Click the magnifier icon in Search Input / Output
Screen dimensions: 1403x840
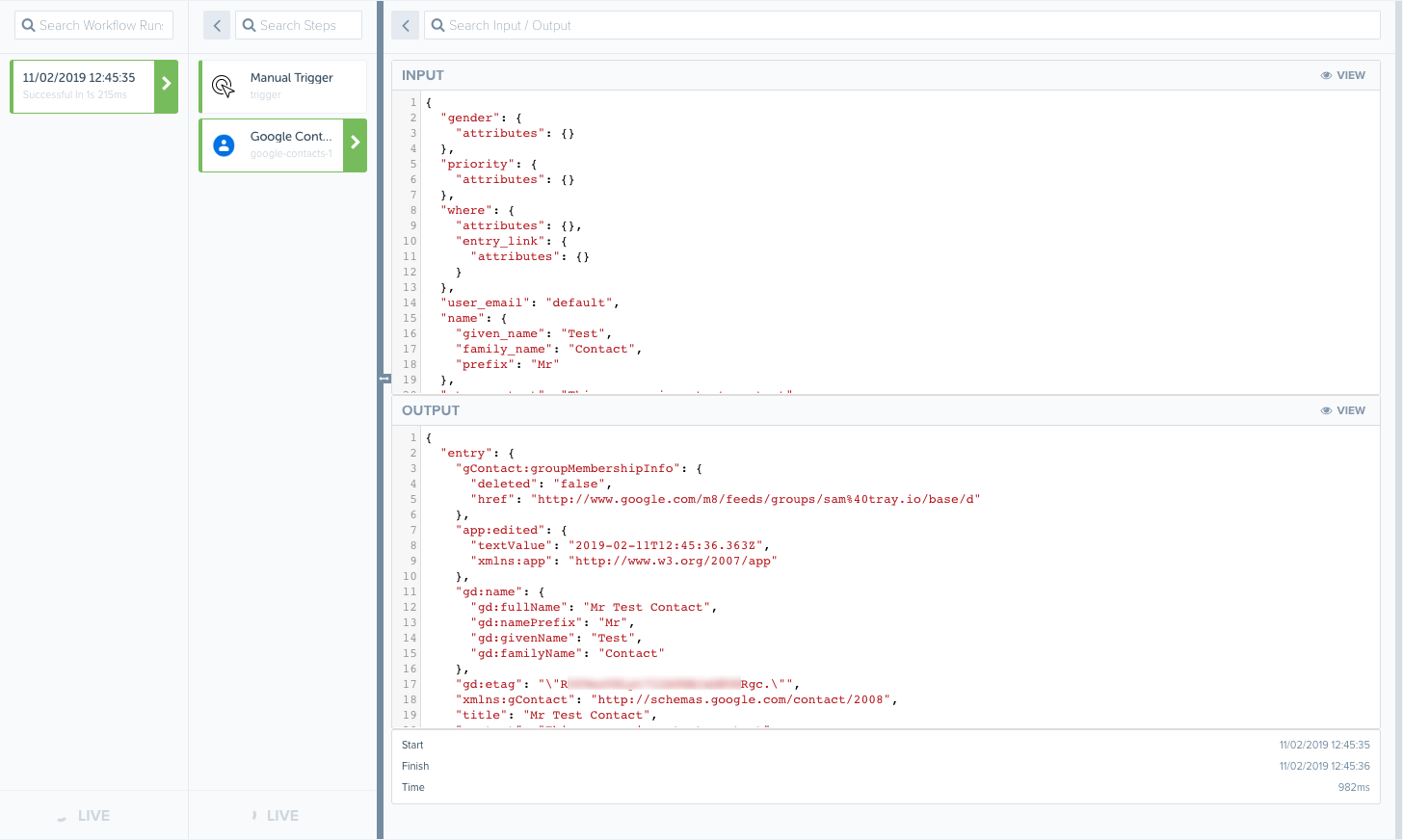point(438,25)
